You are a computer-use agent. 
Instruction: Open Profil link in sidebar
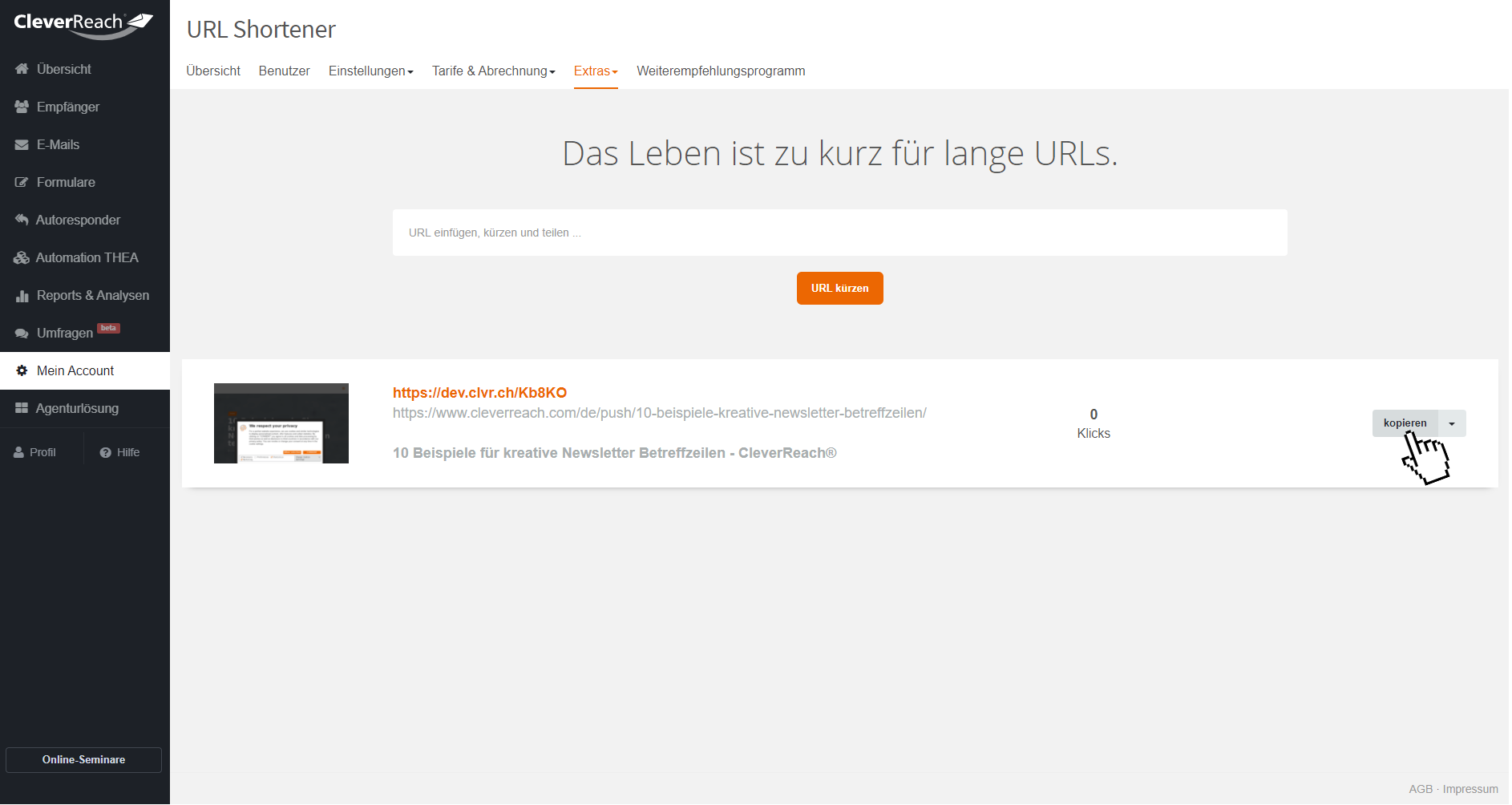coord(42,452)
